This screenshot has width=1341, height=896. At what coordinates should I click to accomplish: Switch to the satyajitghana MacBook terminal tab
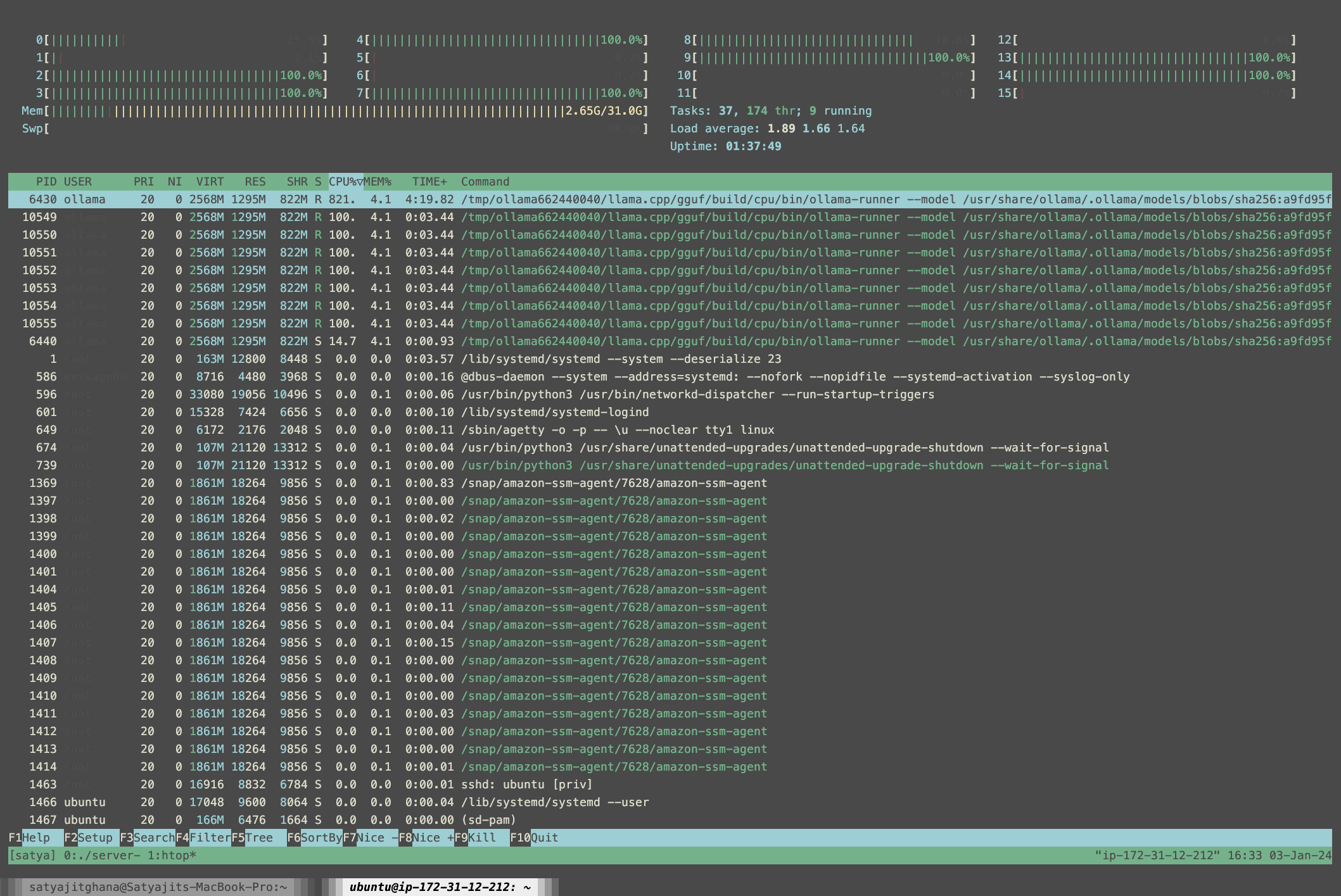158,887
